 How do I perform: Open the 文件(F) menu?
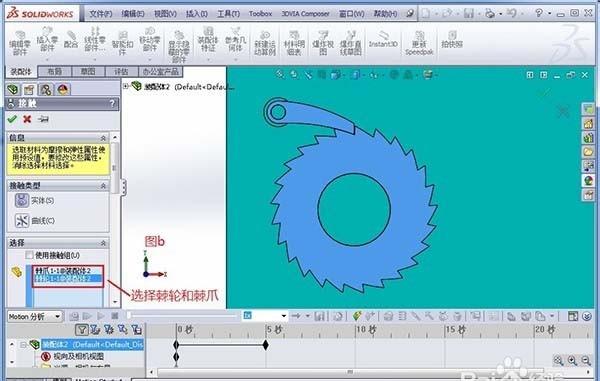pyautogui.click(x=101, y=14)
